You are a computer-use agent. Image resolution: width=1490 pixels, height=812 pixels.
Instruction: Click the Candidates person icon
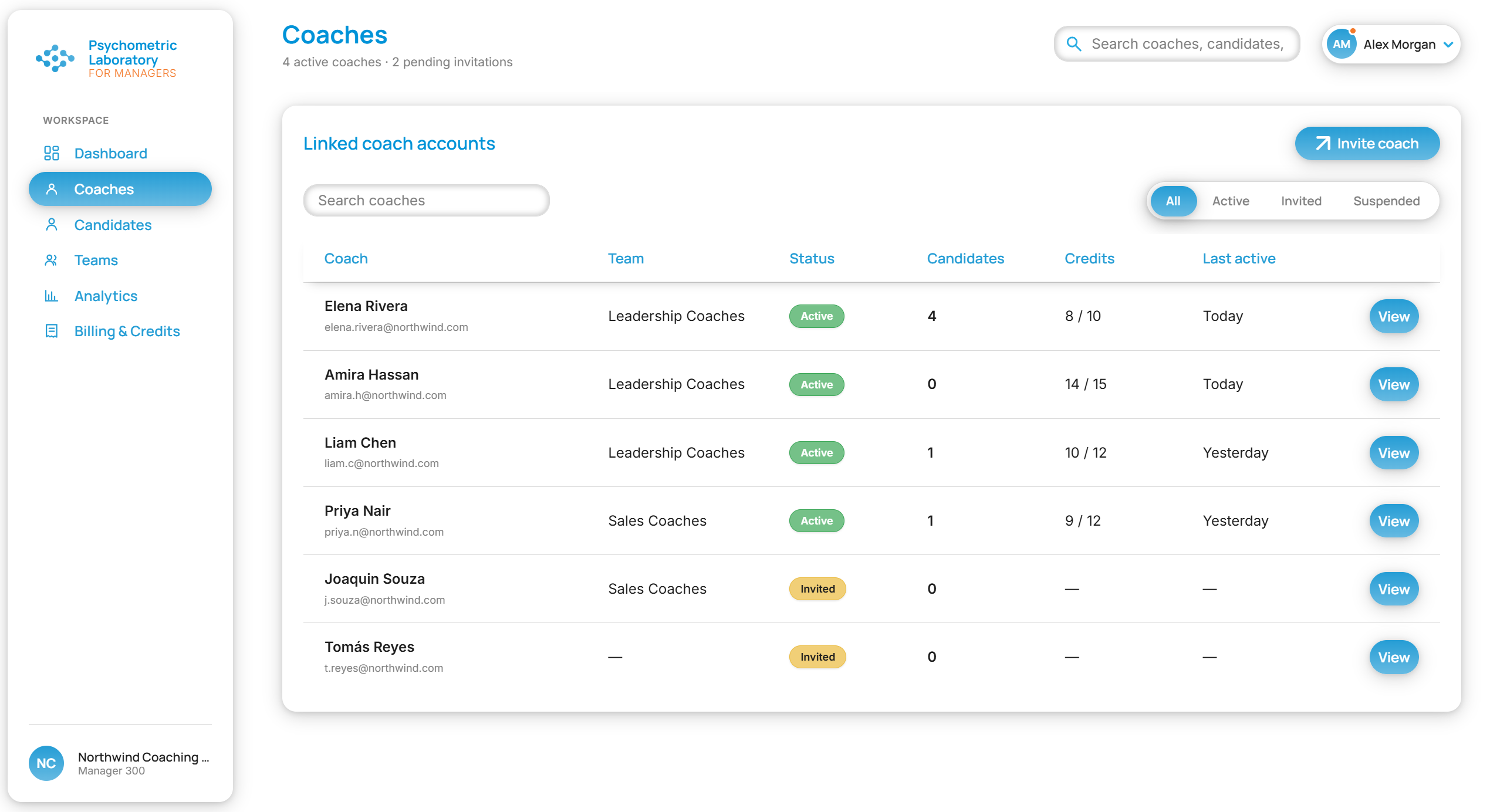coord(52,225)
